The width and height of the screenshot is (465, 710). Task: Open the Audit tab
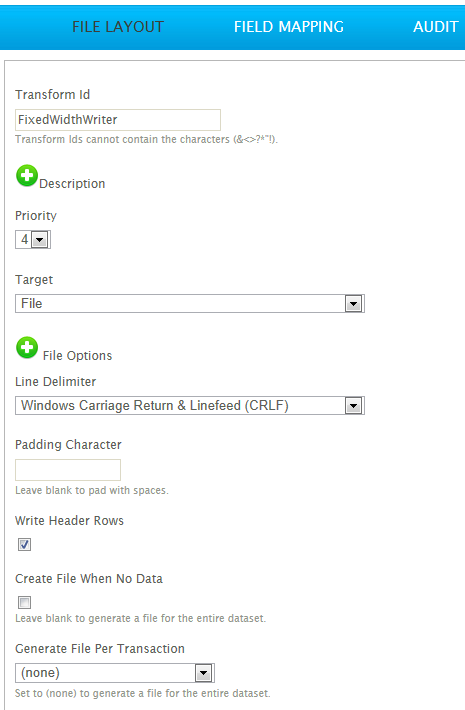(x=436, y=27)
